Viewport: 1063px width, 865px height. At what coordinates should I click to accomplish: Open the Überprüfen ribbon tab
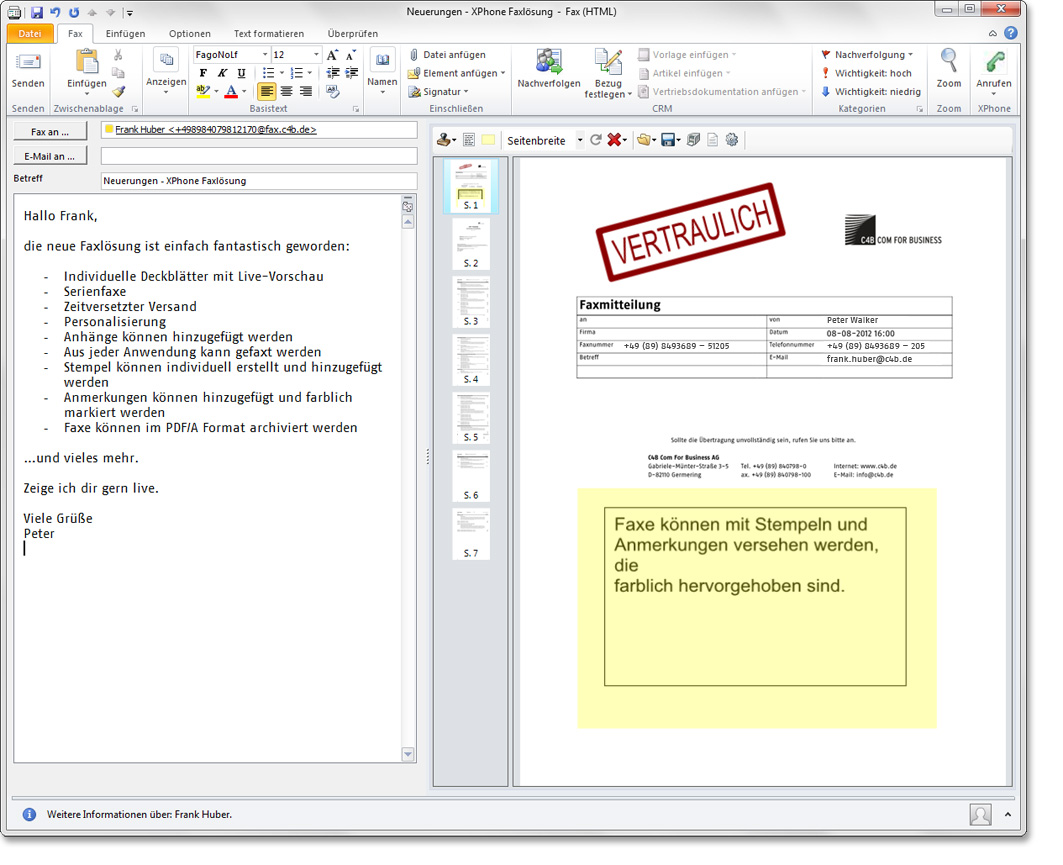(352, 33)
